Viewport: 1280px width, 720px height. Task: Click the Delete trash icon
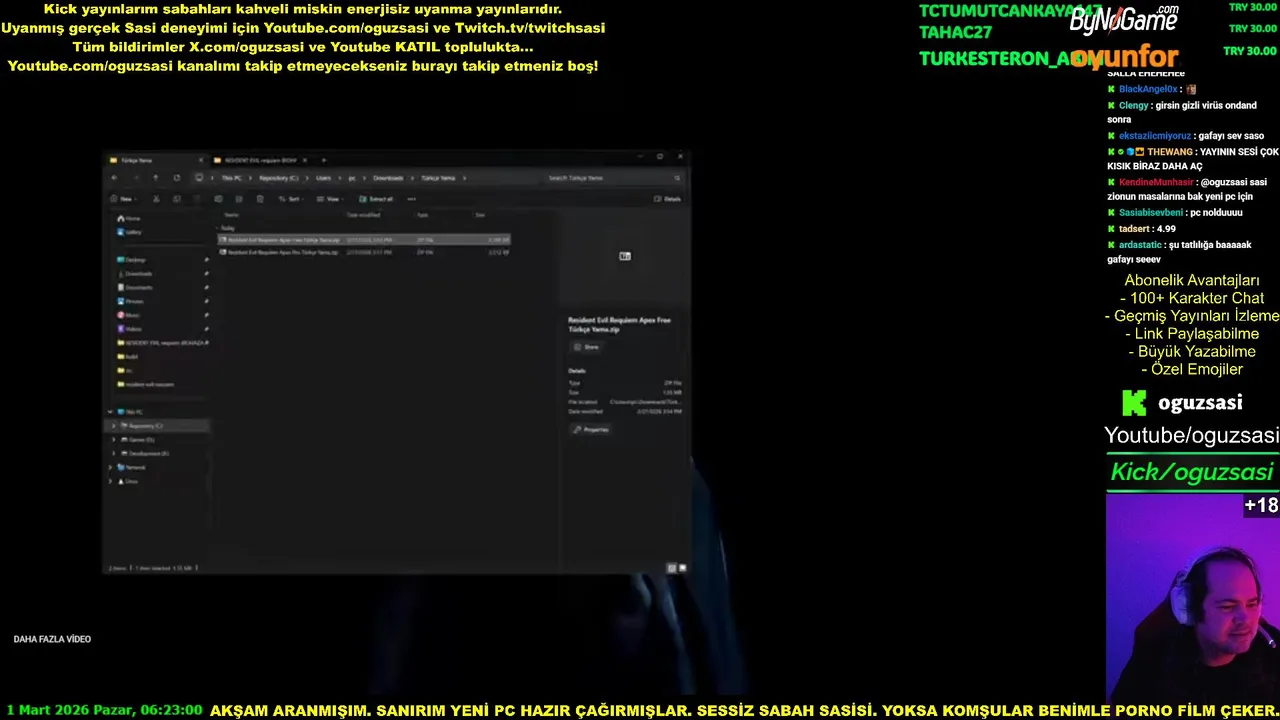pyautogui.click(x=260, y=199)
